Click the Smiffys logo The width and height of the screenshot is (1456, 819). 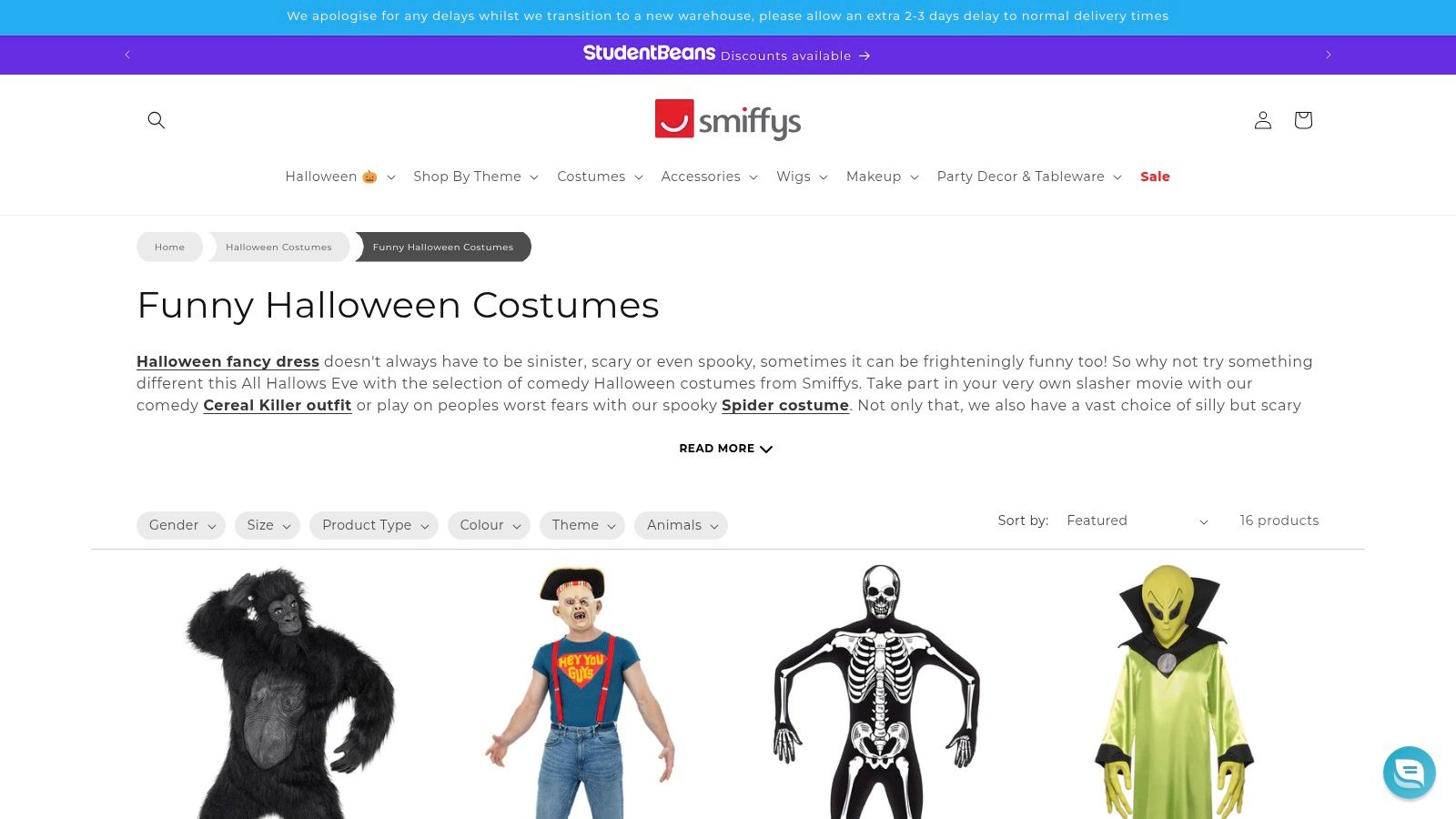[x=728, y=120]
